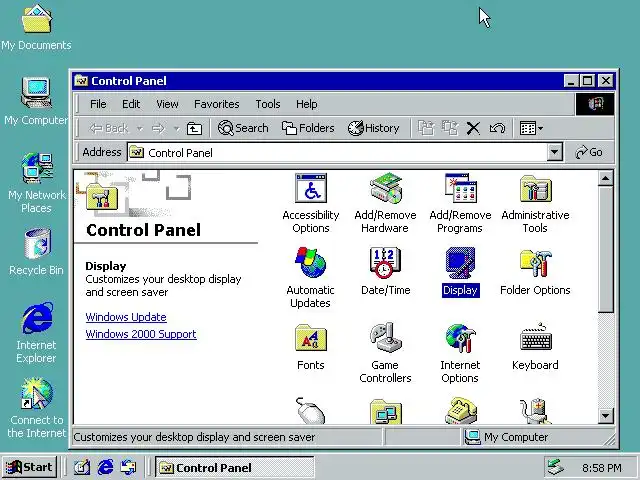This screenshot has width=640, height=480.
Task: Expand the Address bar dropdown
Action: tap(554, 152)
